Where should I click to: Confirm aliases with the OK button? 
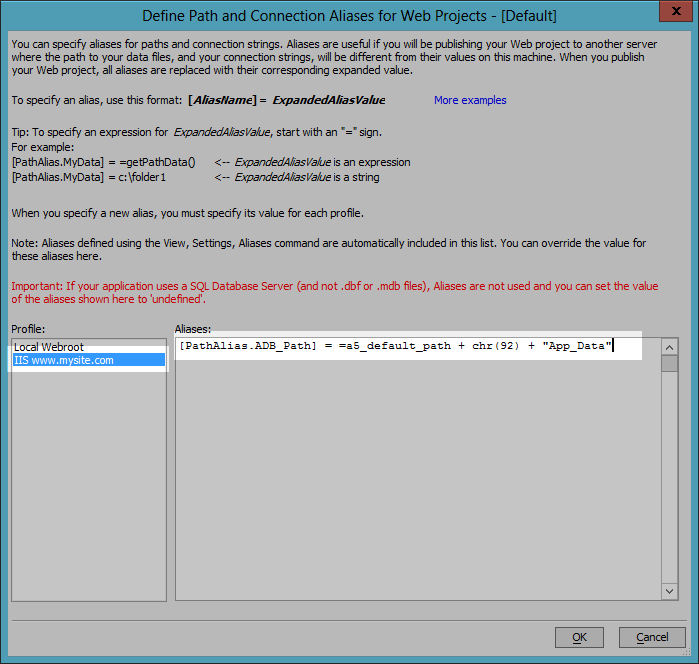pyautogui.click(x=579, y=637)
